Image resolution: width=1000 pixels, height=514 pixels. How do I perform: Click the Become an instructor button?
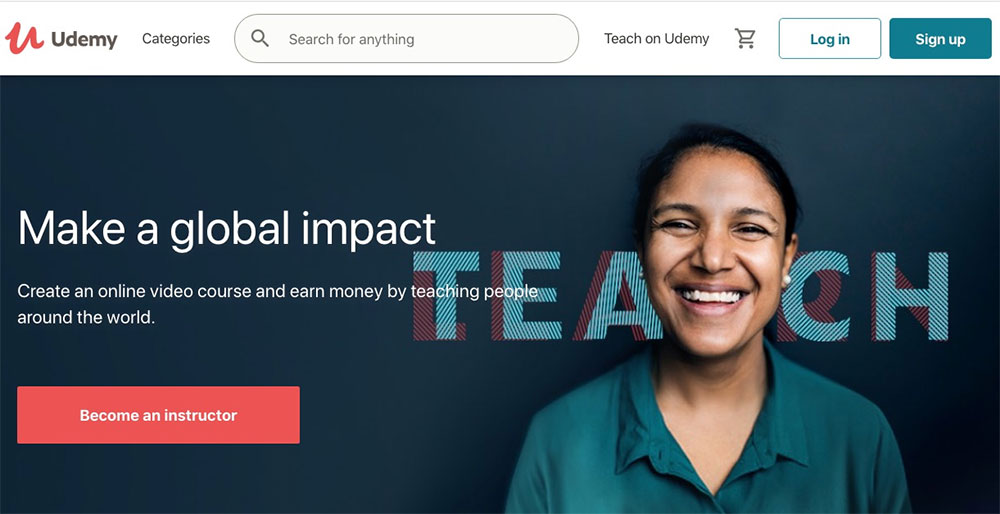pyautogui.click(x=158, y=415)
